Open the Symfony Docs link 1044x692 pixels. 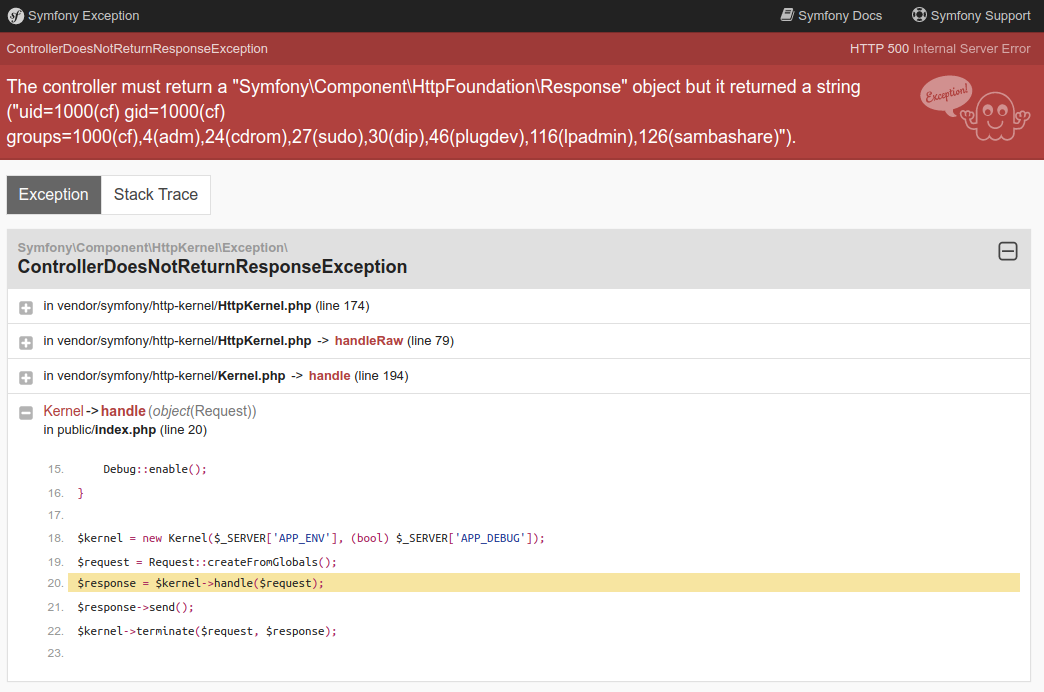pos(839,16)
